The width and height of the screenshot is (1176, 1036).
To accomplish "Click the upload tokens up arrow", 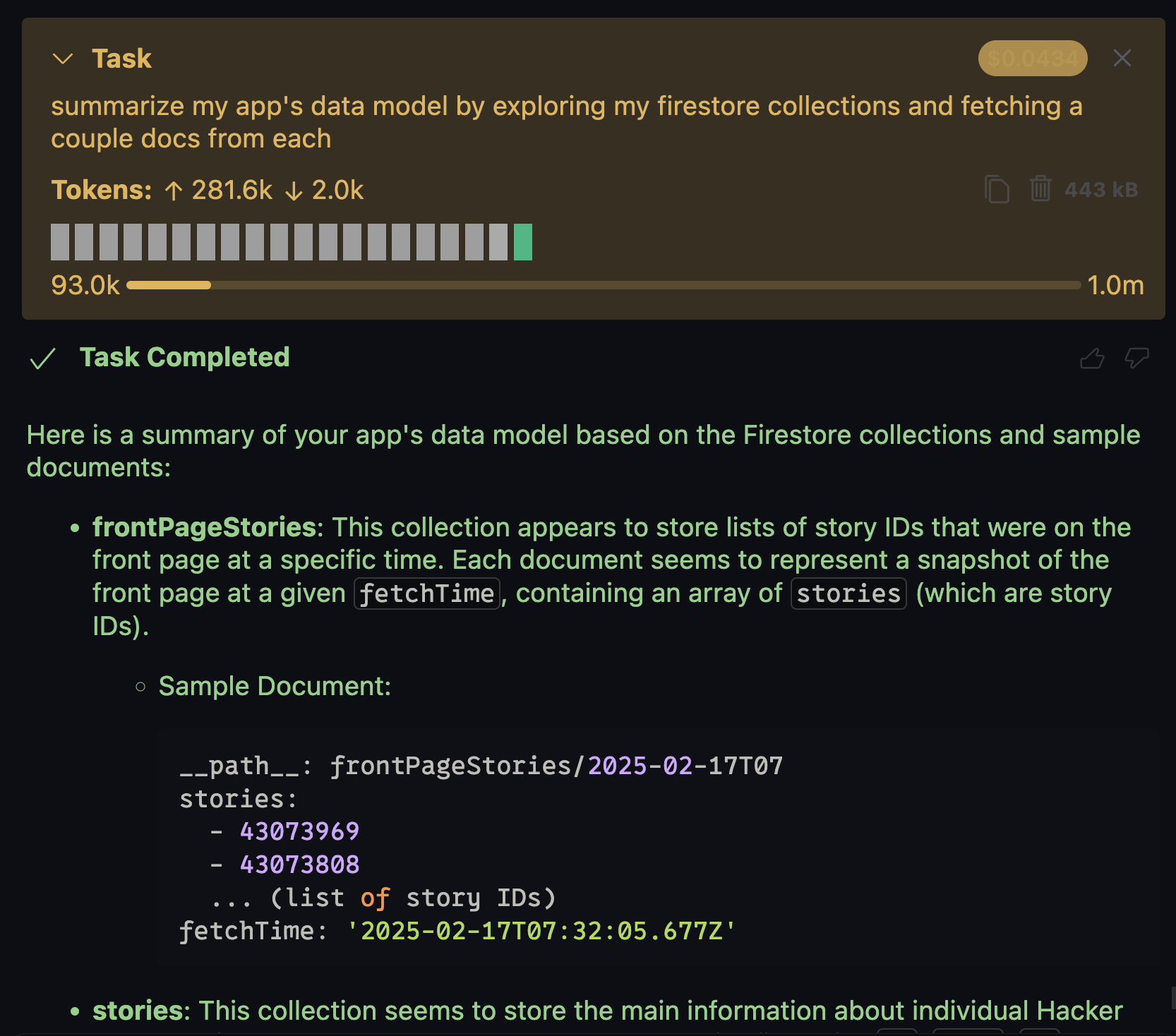I will (x=174, y=191).
